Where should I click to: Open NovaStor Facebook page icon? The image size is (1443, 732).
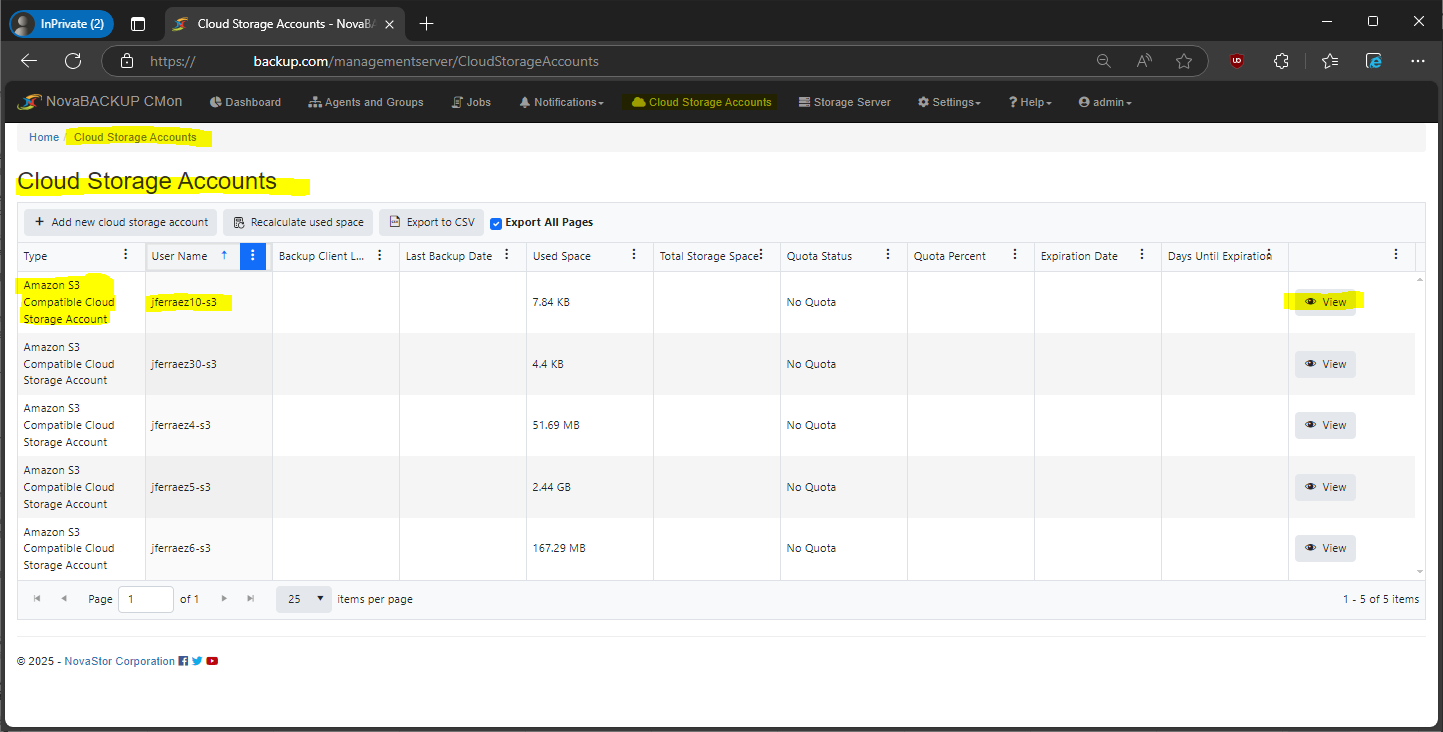point(183,661)
